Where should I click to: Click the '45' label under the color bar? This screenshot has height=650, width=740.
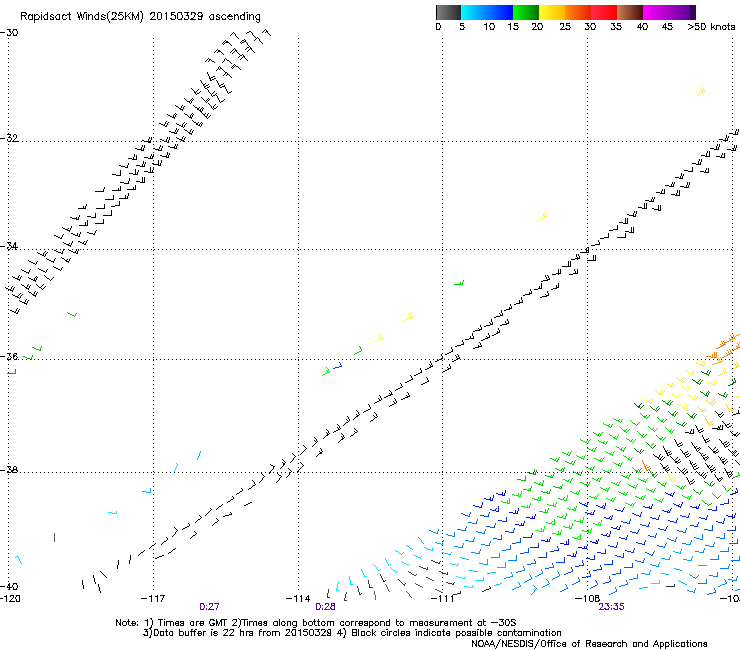pyautogui.click(x=667, y=27)
